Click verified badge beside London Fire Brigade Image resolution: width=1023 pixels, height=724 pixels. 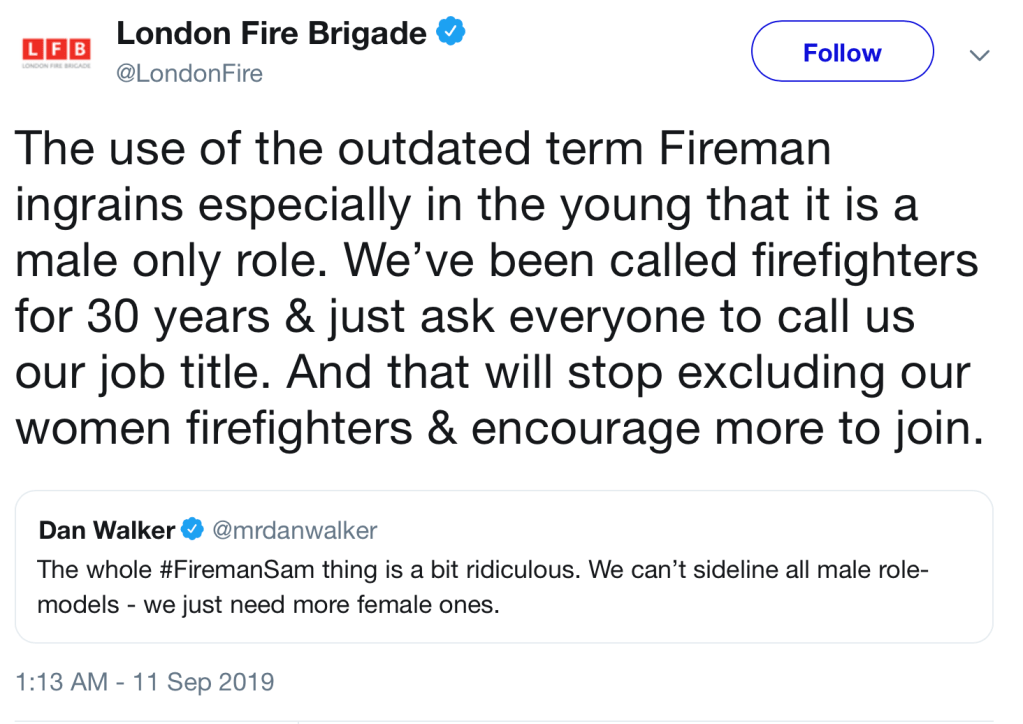452,33
